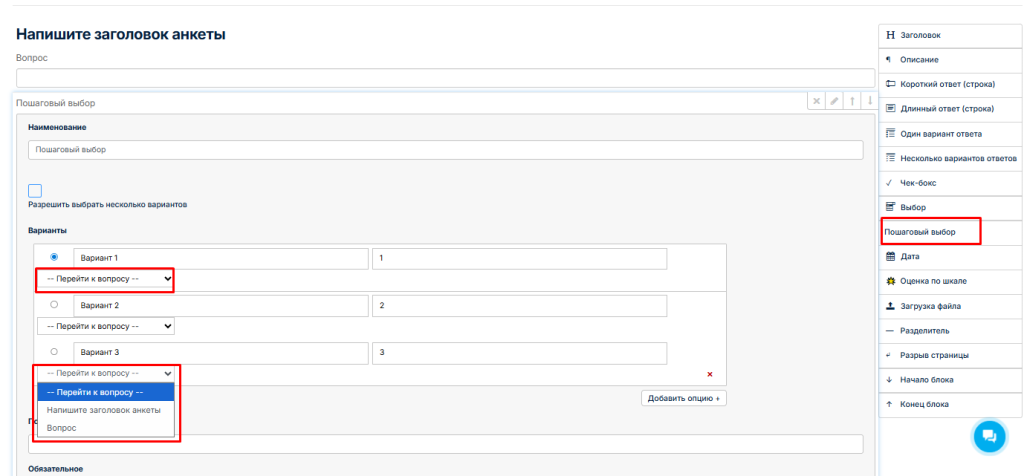The height and width of the screenshot is (476, 1024).
Task: Open Перейти к вопросу dropdown for Вариант 1
Action: click(105, 278)
